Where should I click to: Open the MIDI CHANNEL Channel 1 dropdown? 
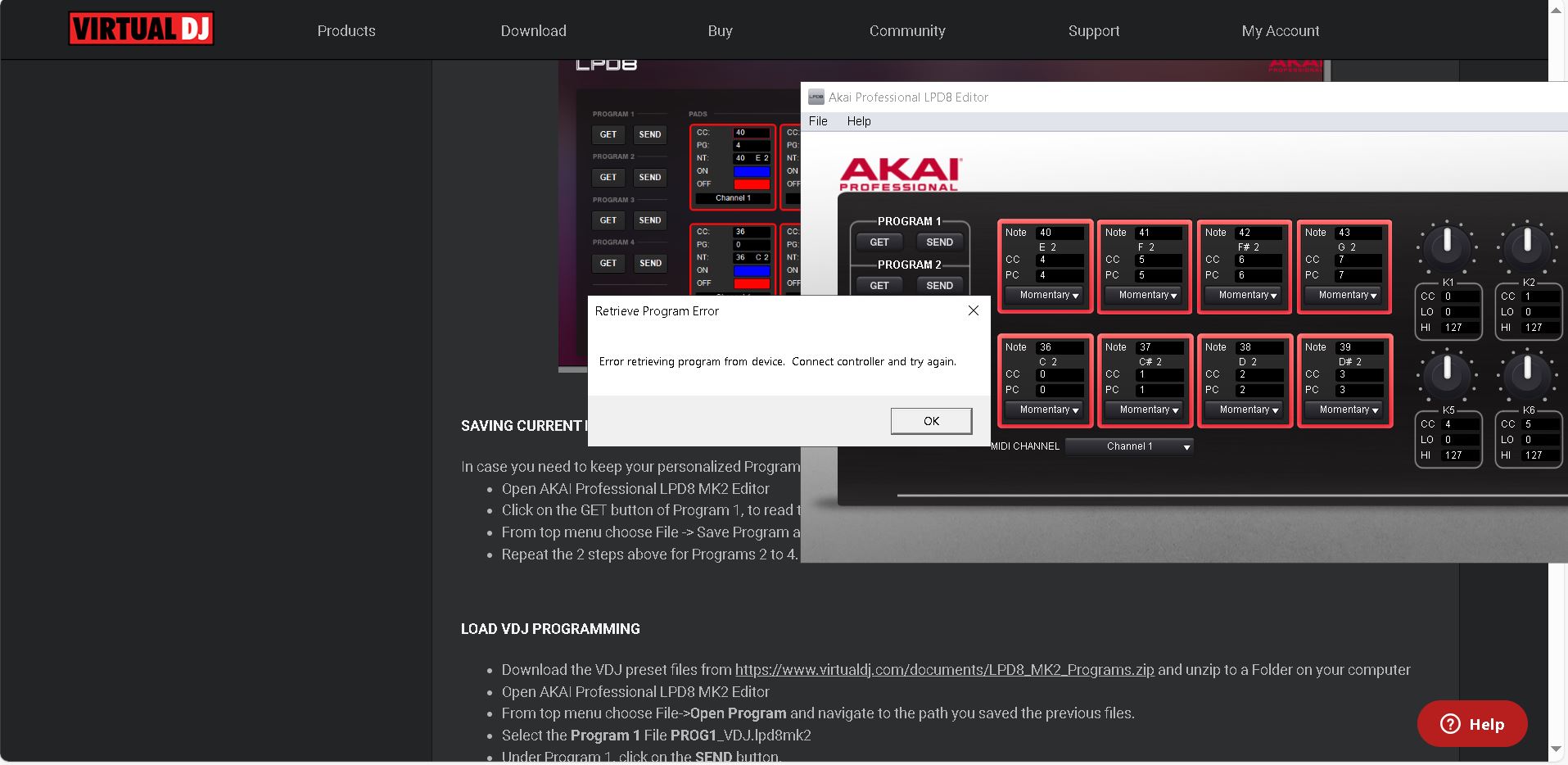point(1129,446)
